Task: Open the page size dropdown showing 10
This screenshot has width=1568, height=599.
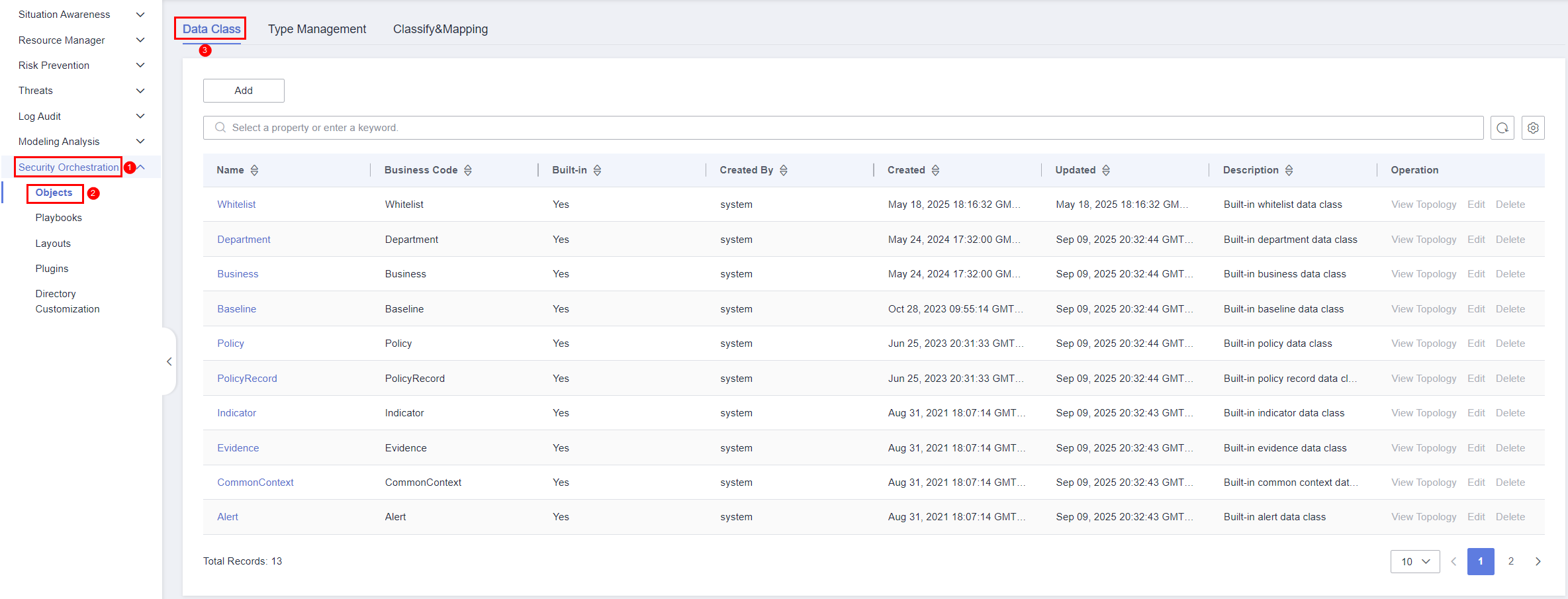Action: (x=1414, y=561)
